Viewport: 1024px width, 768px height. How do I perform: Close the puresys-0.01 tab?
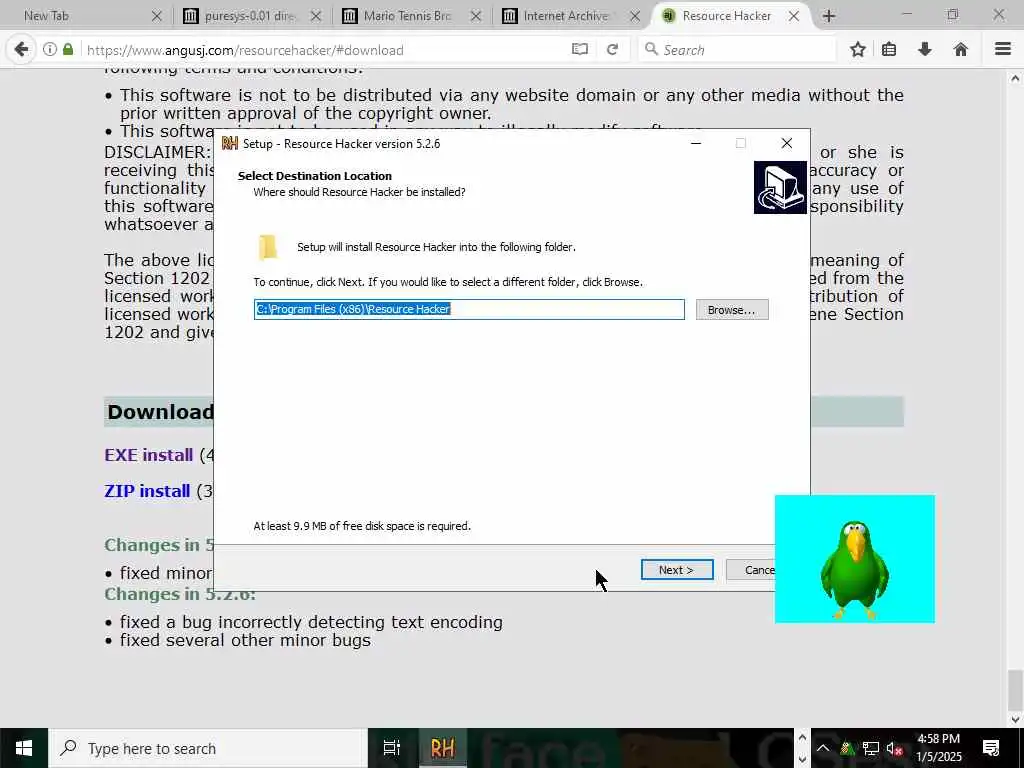tap(315, 16)
